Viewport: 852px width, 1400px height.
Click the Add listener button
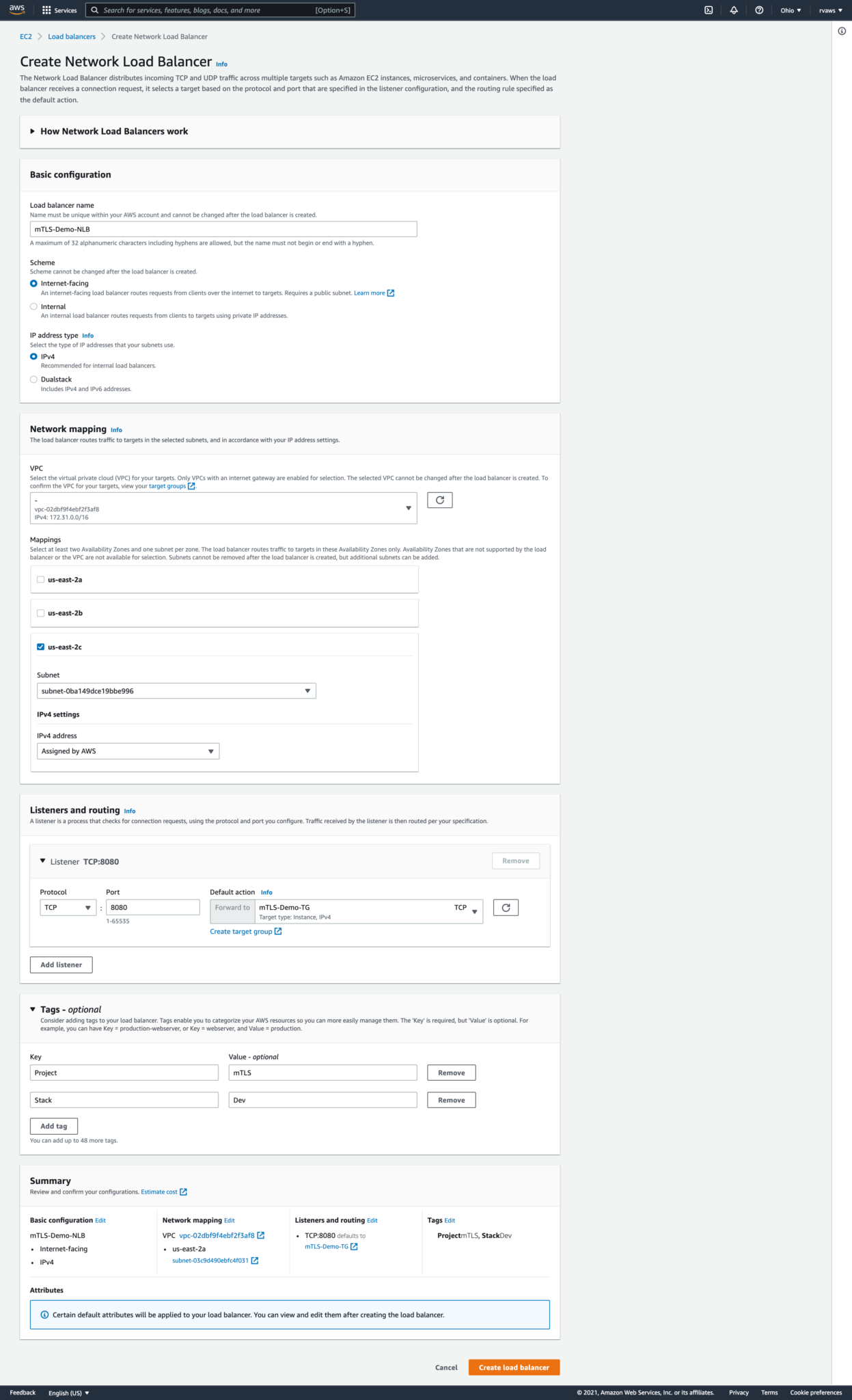(61, 965)
